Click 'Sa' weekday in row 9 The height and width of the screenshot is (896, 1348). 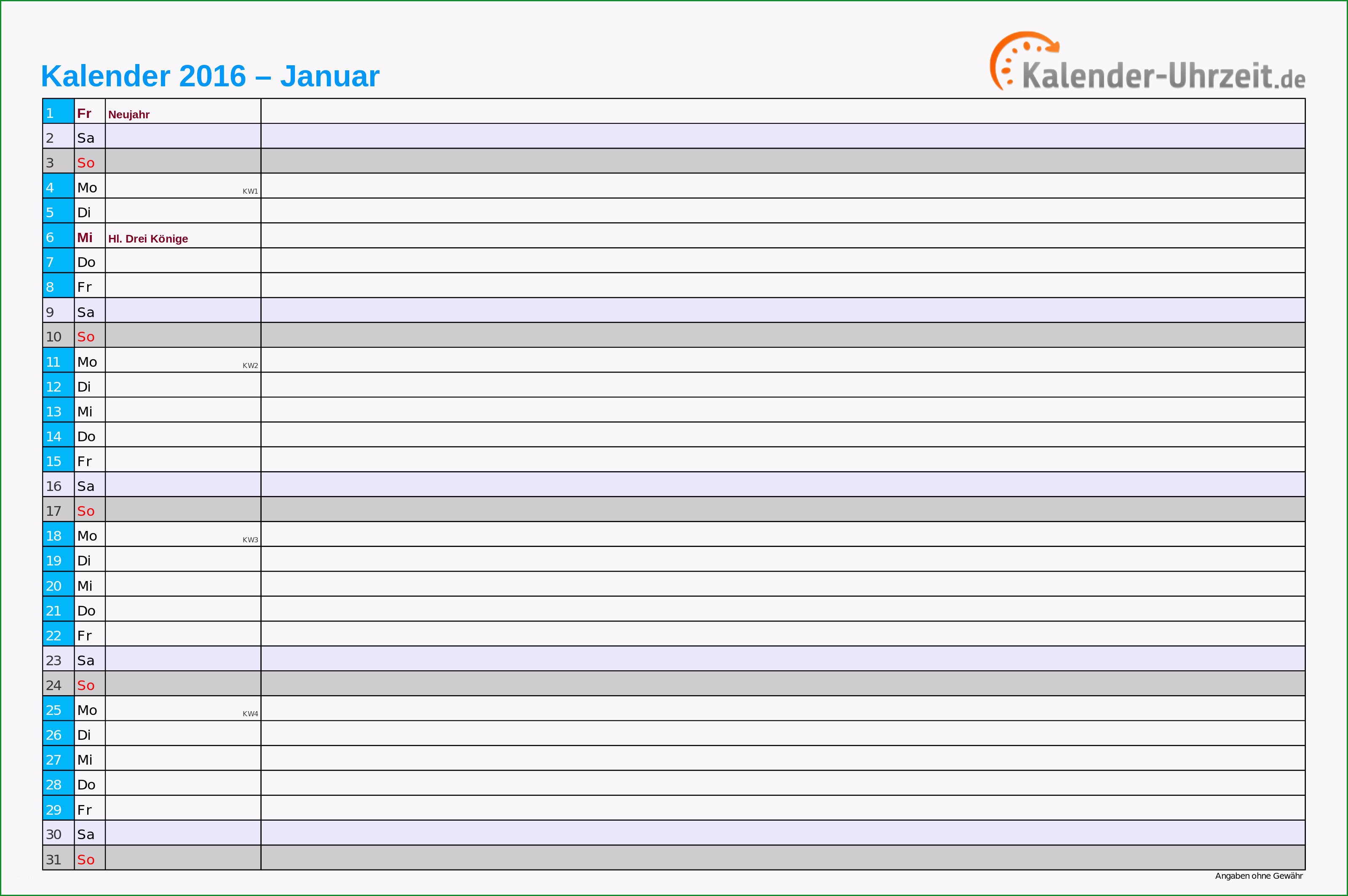coord(86,312)
